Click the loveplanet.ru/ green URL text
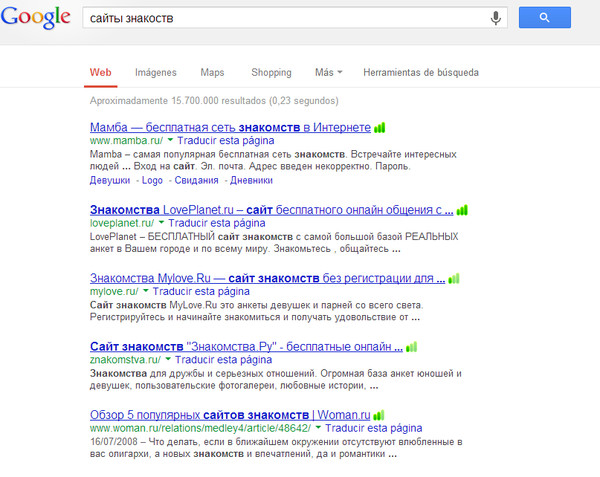The width and height of the screenshot is (600, 477). tap(122, 223)
